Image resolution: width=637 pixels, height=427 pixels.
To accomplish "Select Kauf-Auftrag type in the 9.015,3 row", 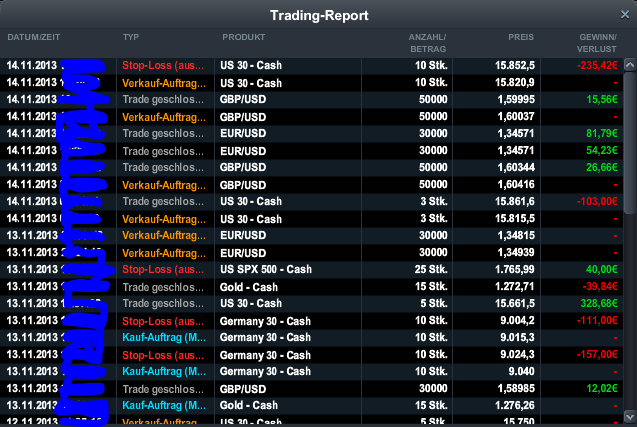I will pos(164,338).
